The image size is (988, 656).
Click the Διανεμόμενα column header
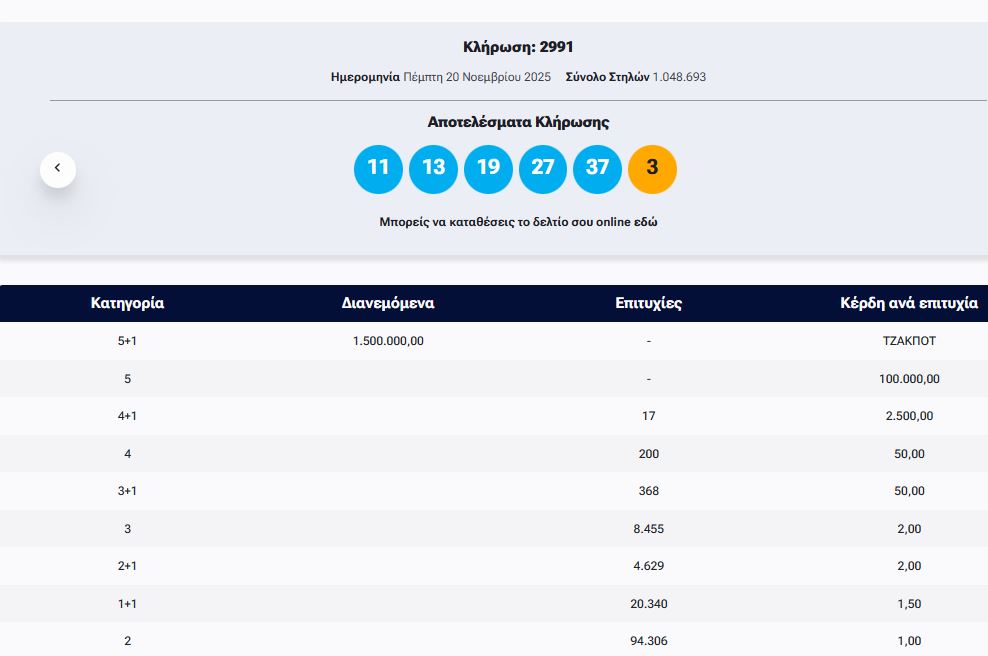coord(388,303)
